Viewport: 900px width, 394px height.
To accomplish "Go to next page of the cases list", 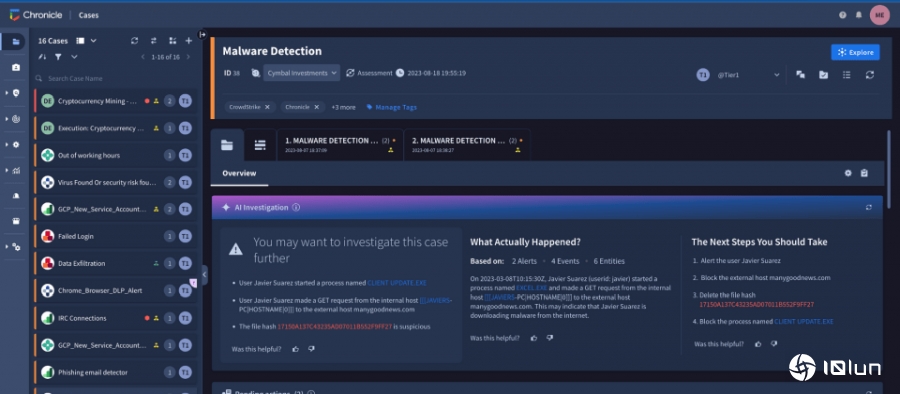I will (188, 57).
